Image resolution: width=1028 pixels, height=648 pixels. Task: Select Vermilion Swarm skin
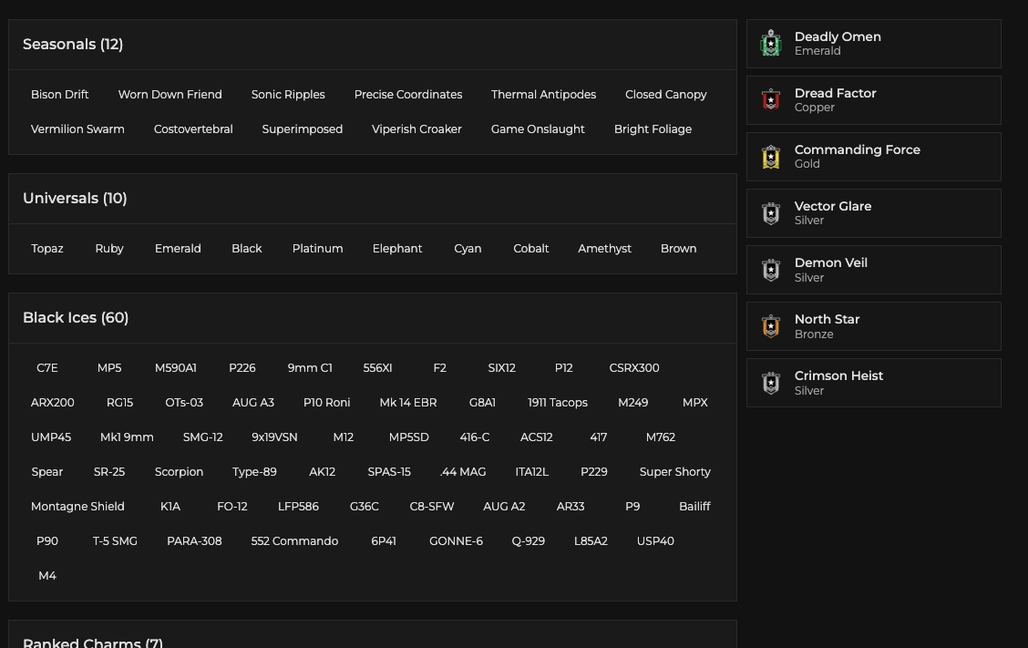click(77, 129)
